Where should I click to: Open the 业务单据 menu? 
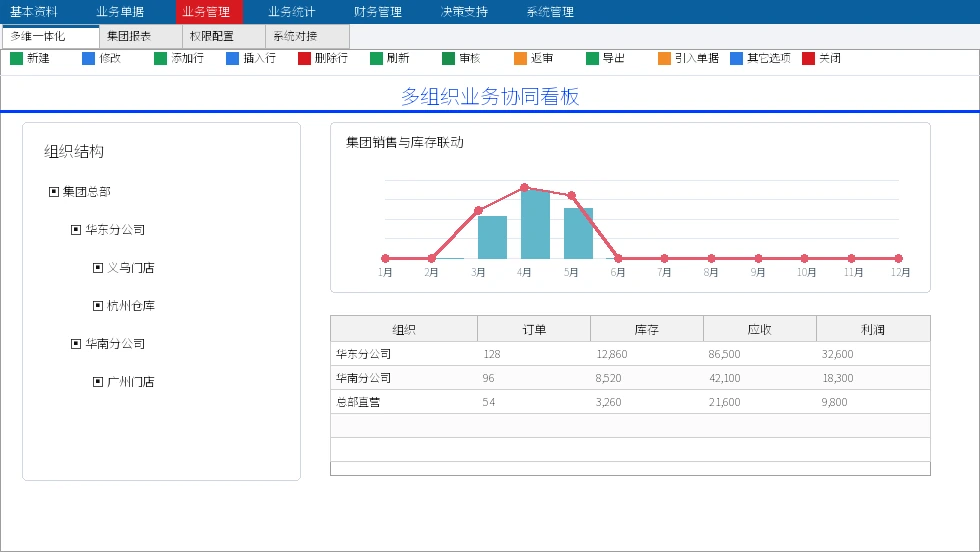120,12
